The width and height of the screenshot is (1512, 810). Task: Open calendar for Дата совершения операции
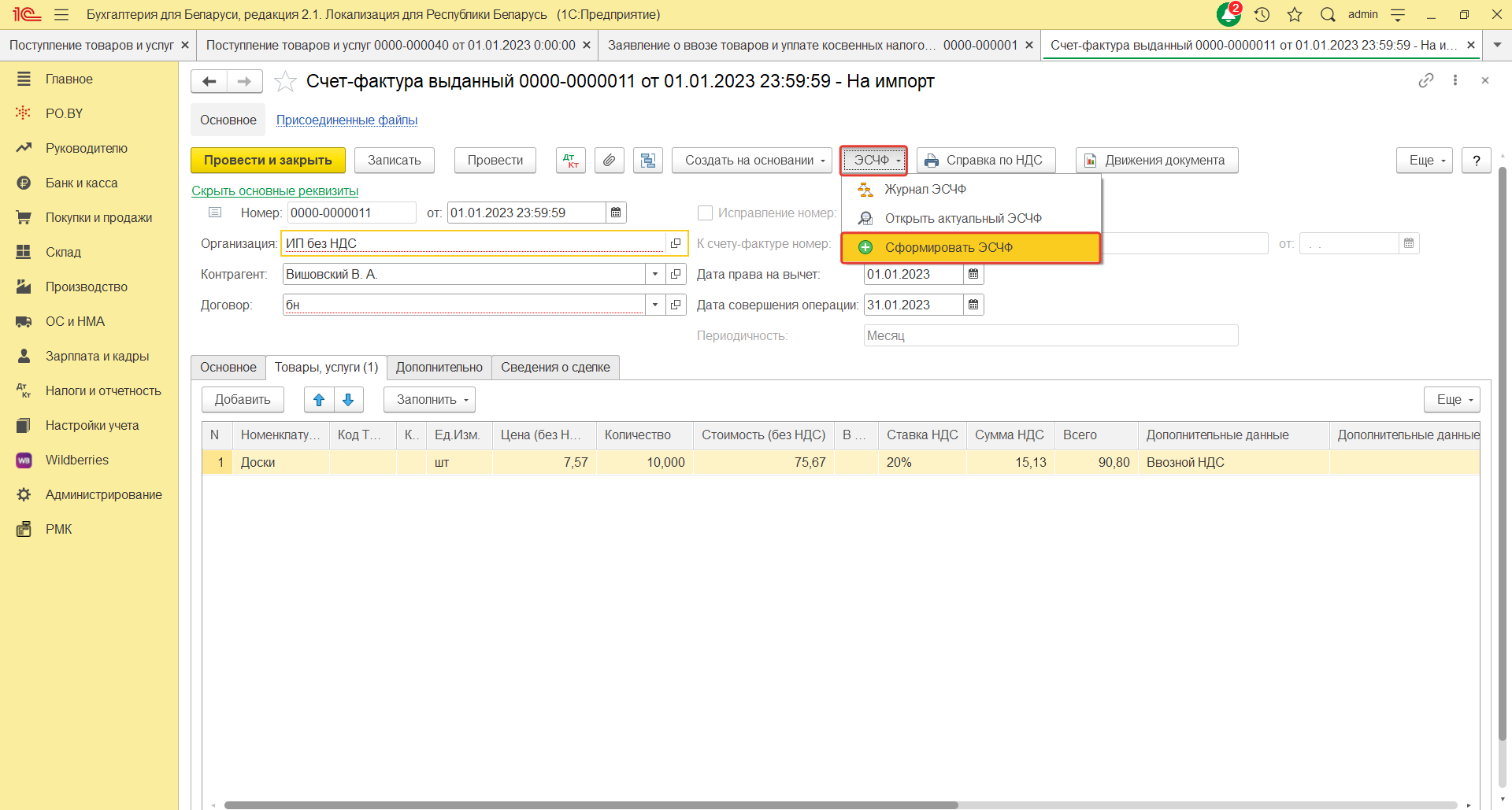pyautogui.click(x=973, y=305)
